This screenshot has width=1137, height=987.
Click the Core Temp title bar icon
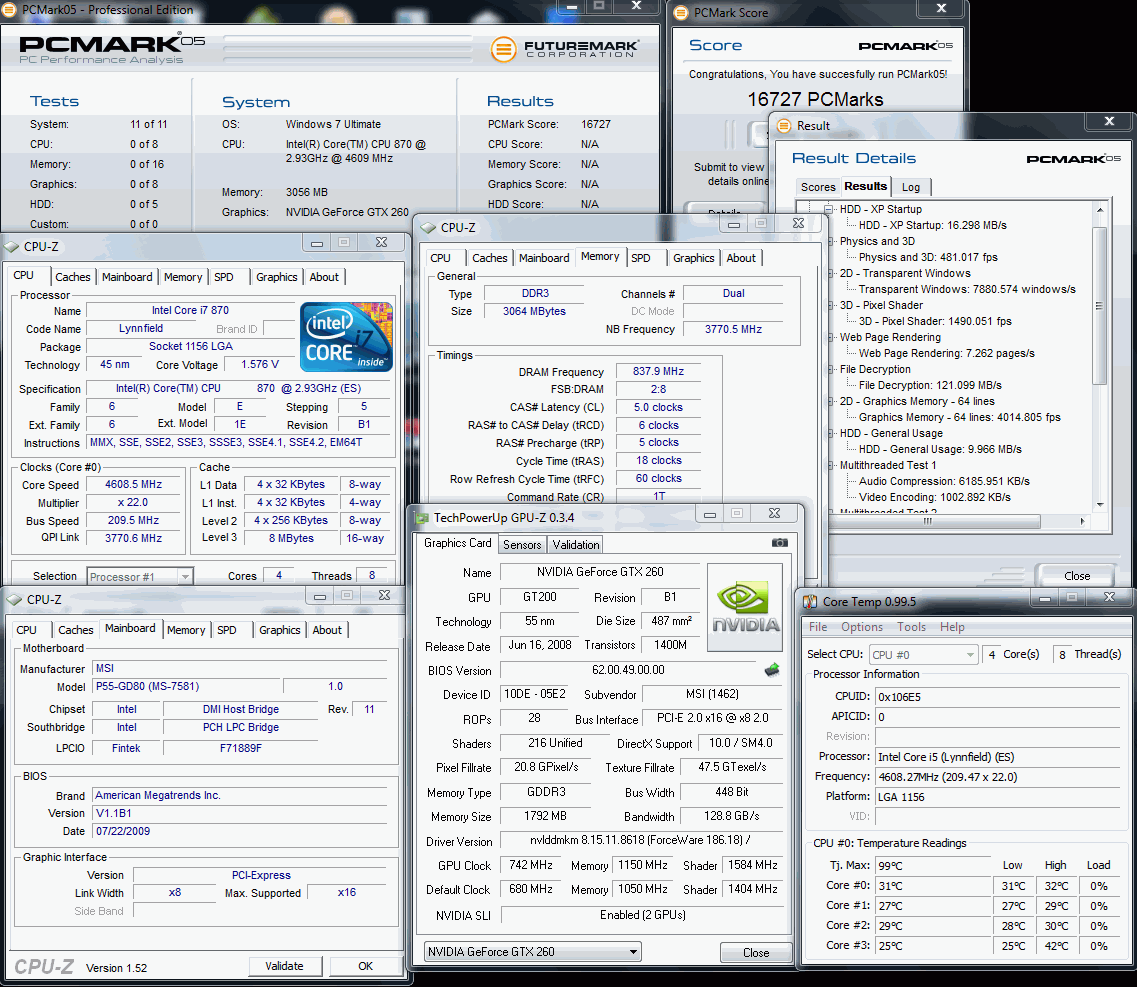[x=810, y=602]
